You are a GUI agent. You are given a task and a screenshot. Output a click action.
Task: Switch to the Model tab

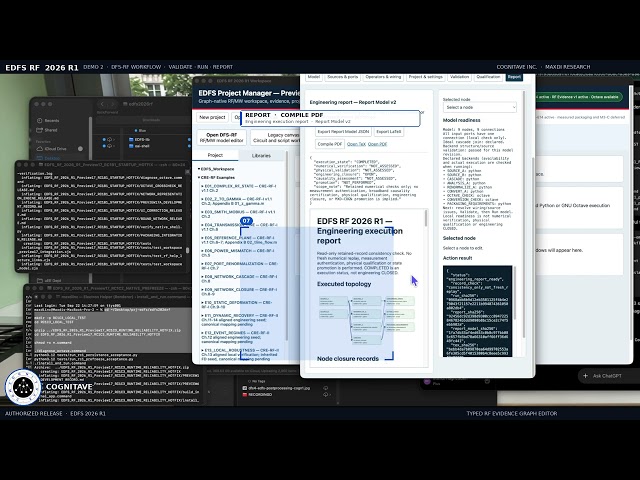tap(313, 77)
